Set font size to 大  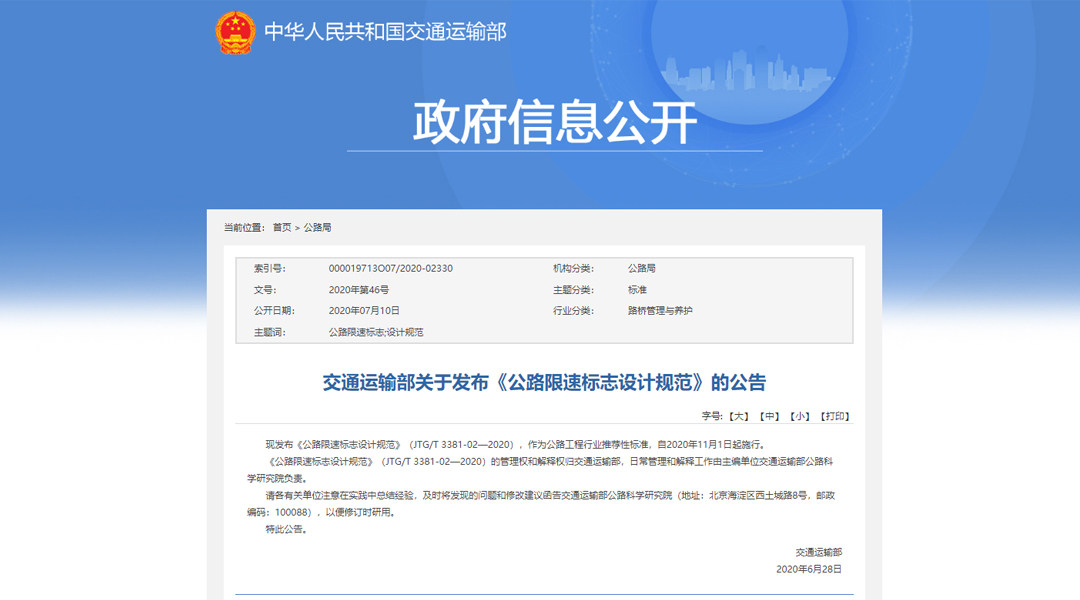click(x=739, y=416)
